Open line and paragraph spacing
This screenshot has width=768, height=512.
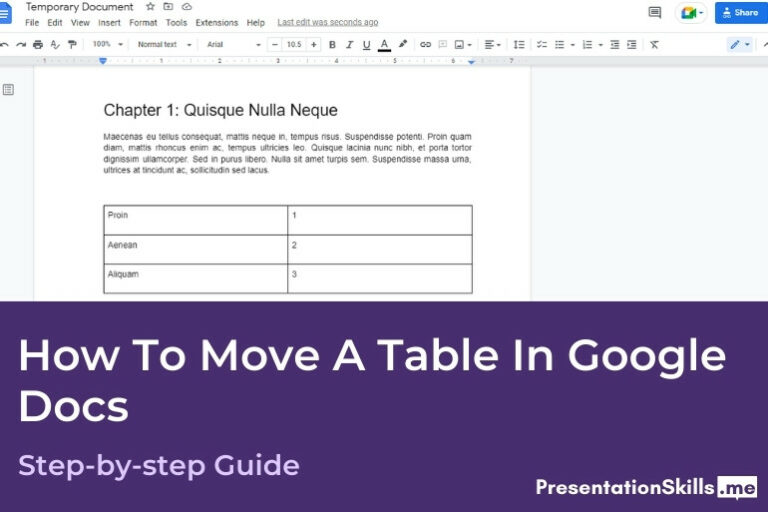519,45
